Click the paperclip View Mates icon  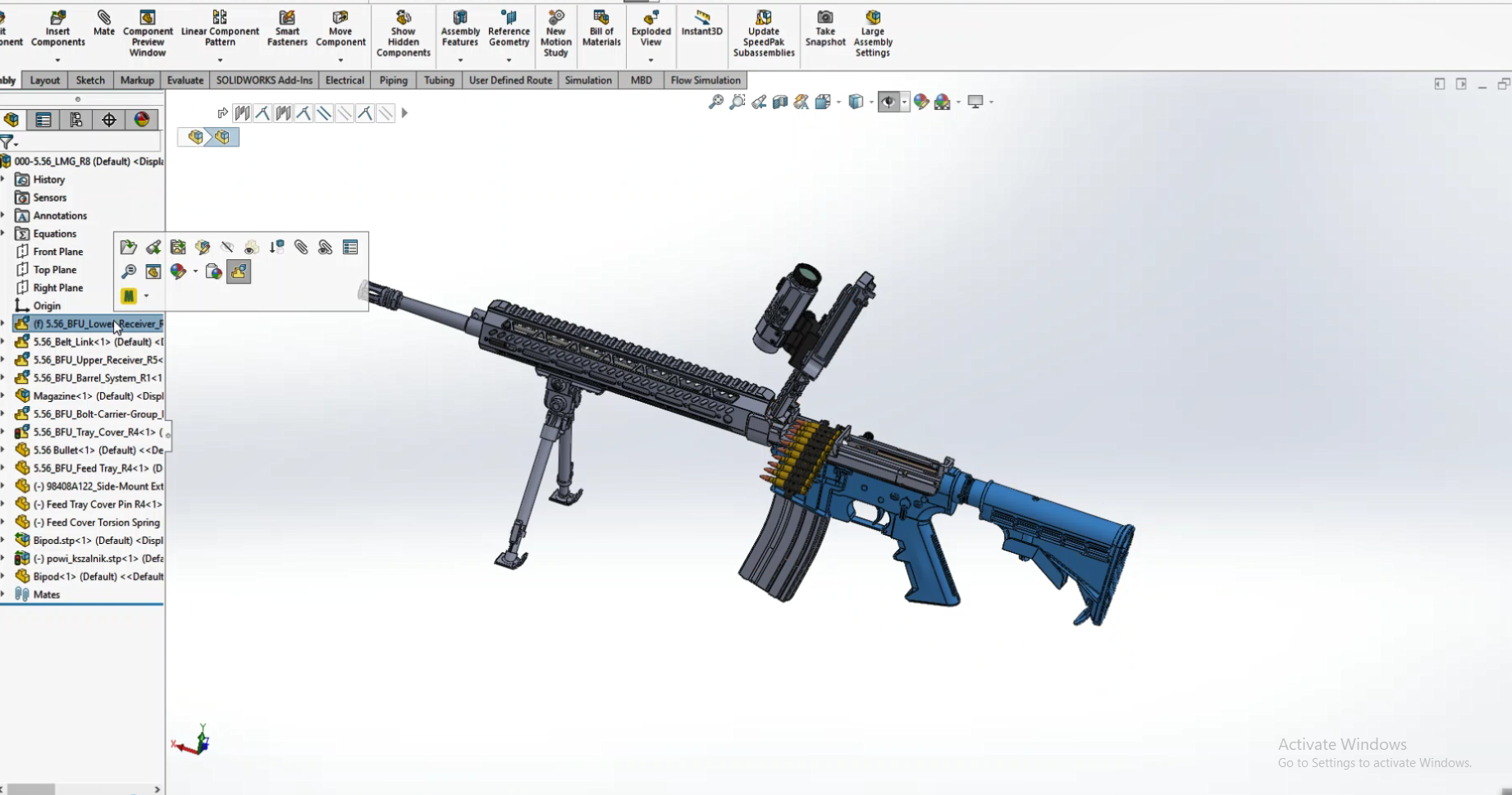pos(301,247)
